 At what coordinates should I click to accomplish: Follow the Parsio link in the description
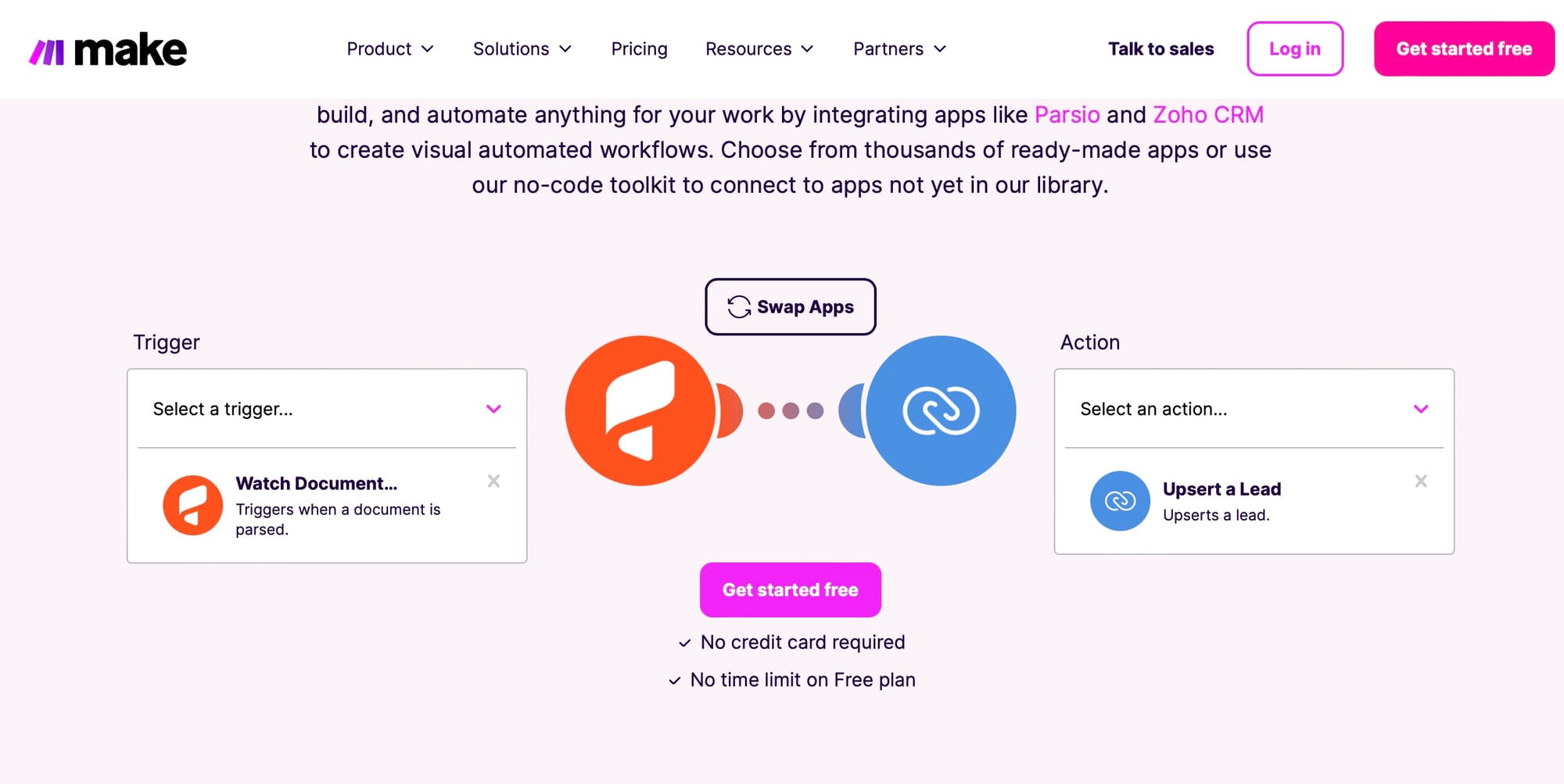pos(1067,115)
